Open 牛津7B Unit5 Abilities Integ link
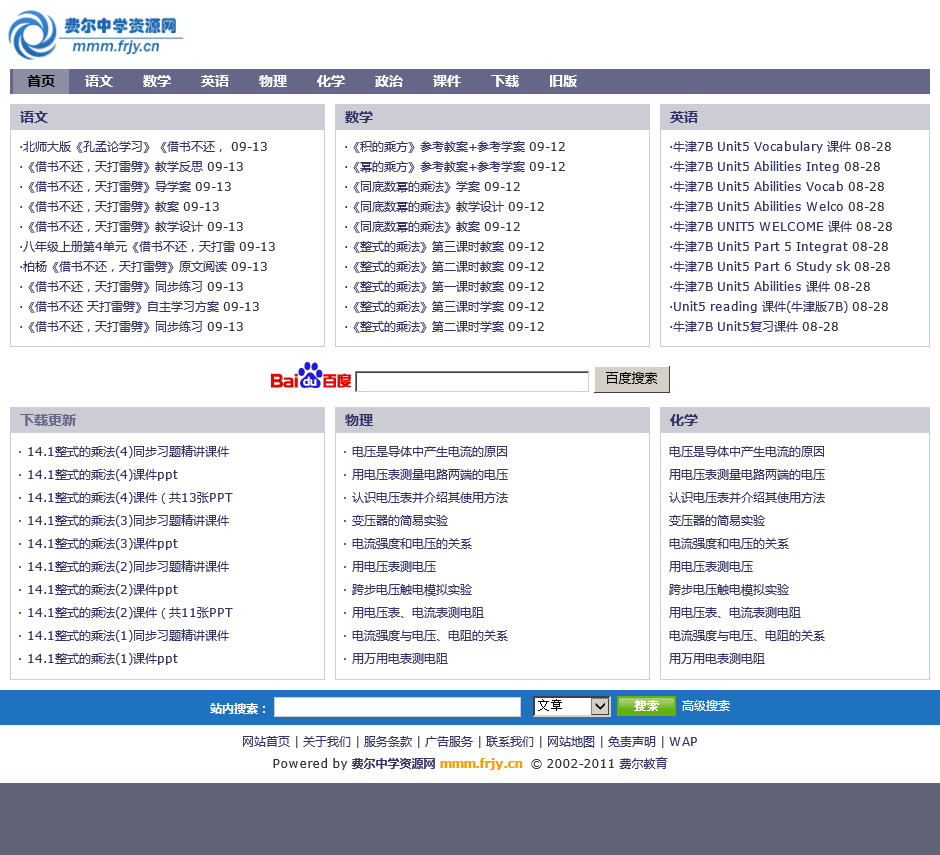Viewport: 940px width, 855px height. point(755,167)
